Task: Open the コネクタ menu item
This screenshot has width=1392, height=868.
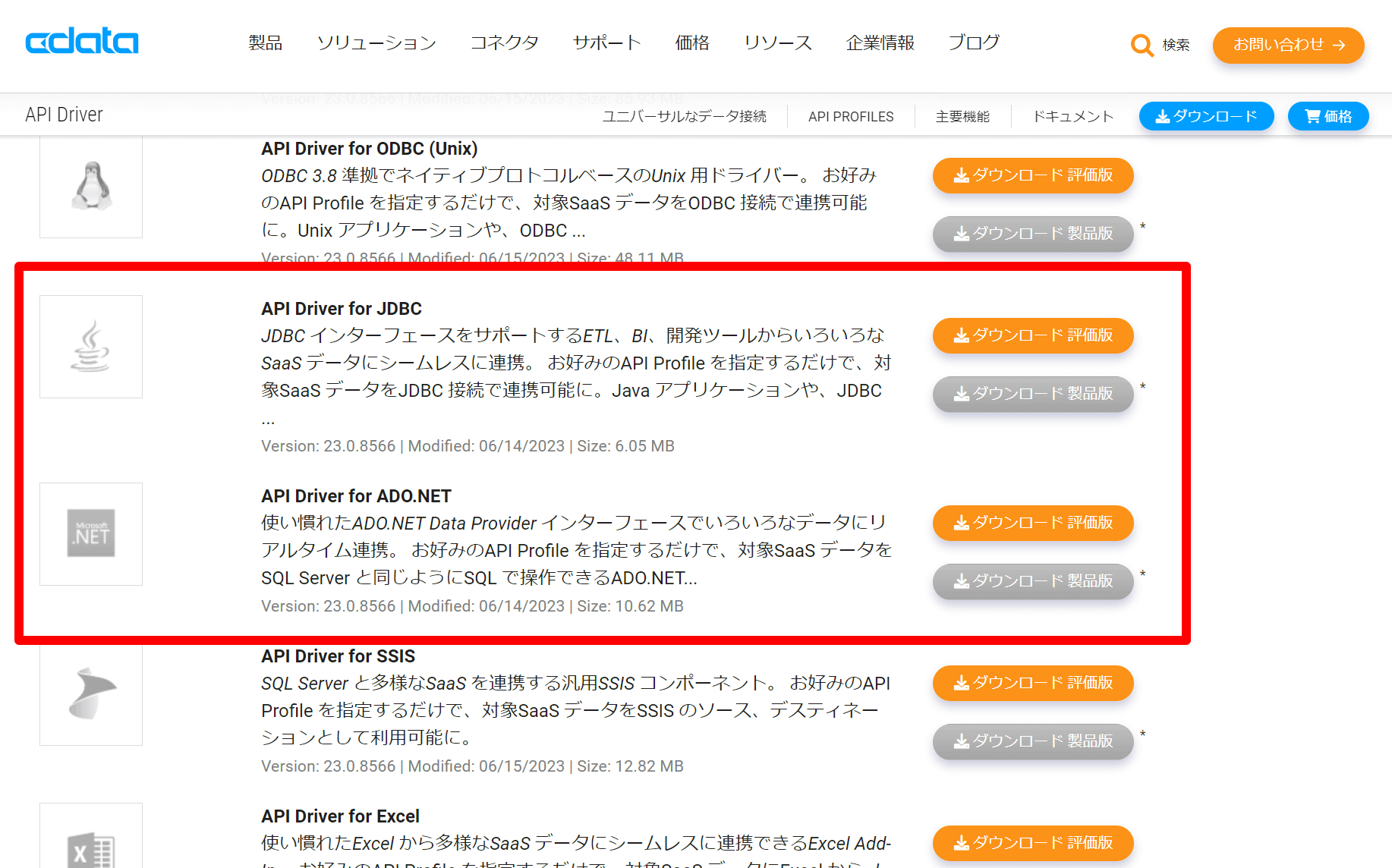Action: pos(505,43)
